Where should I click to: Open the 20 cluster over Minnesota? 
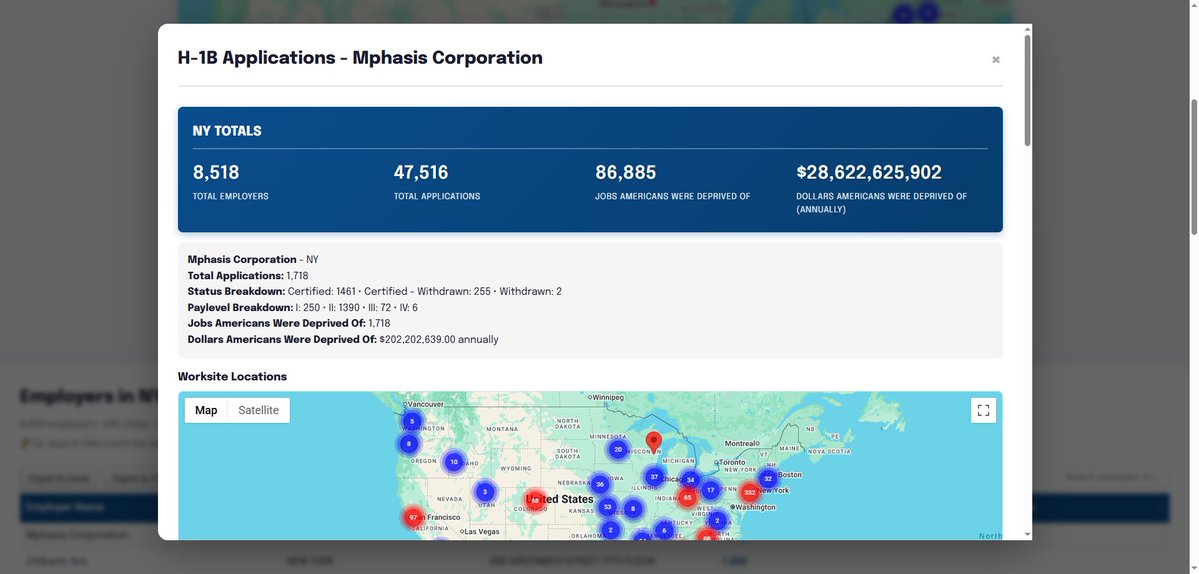click(618, 449)
